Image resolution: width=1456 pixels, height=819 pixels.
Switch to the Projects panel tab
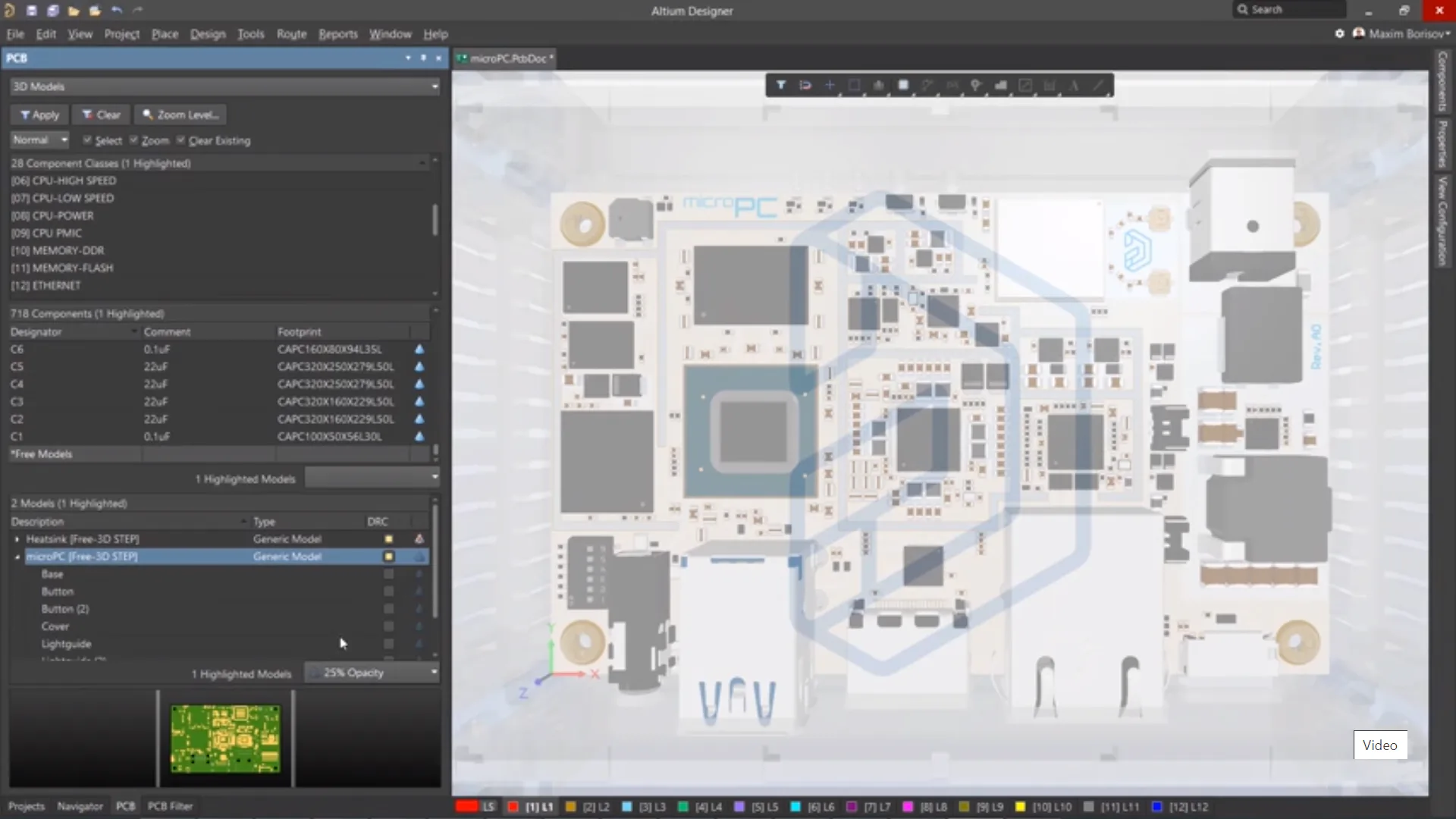pos(27,806)
